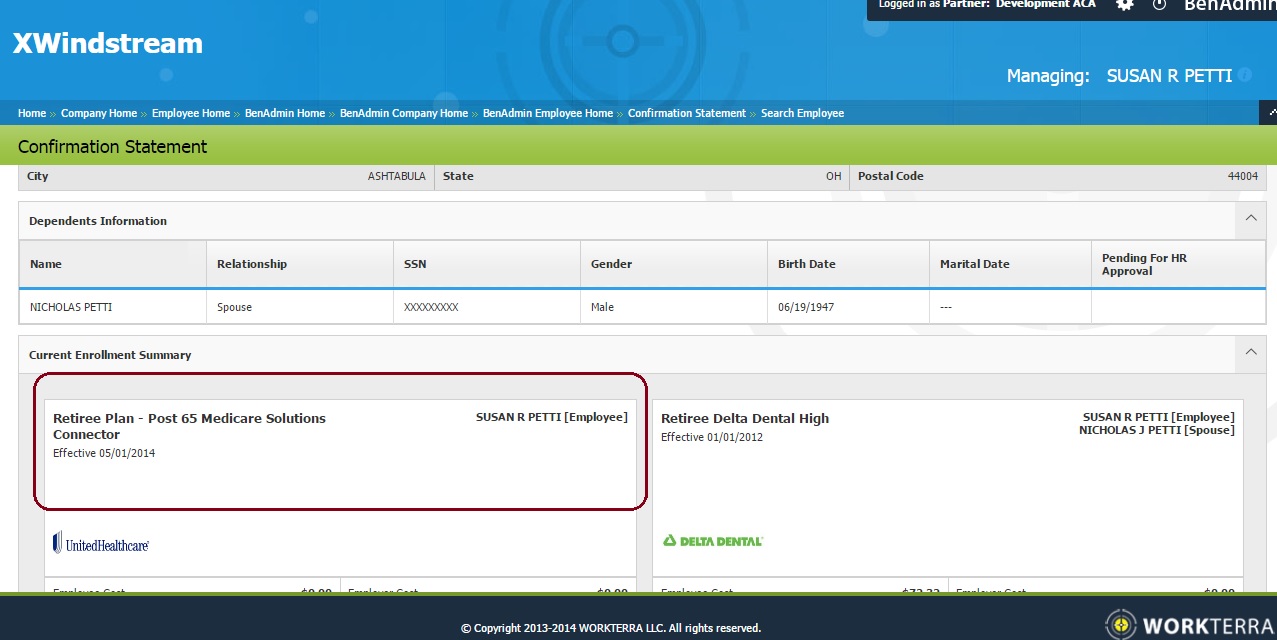Select BenAdmin Employee Home breadcrumb
The height and width of the screenshot is (640, 1277).
tap(548, 114)
